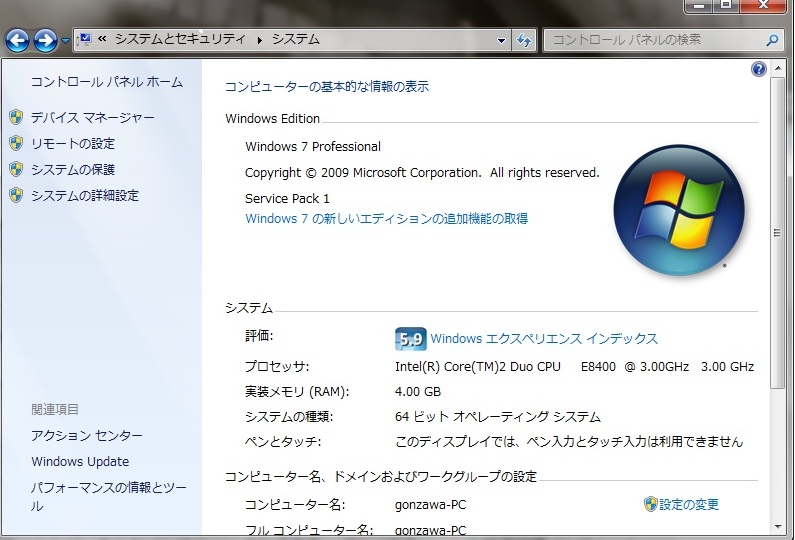Select システム breadcrumb in address bar
The image size is (795, 540).
(x=296, y=39)
